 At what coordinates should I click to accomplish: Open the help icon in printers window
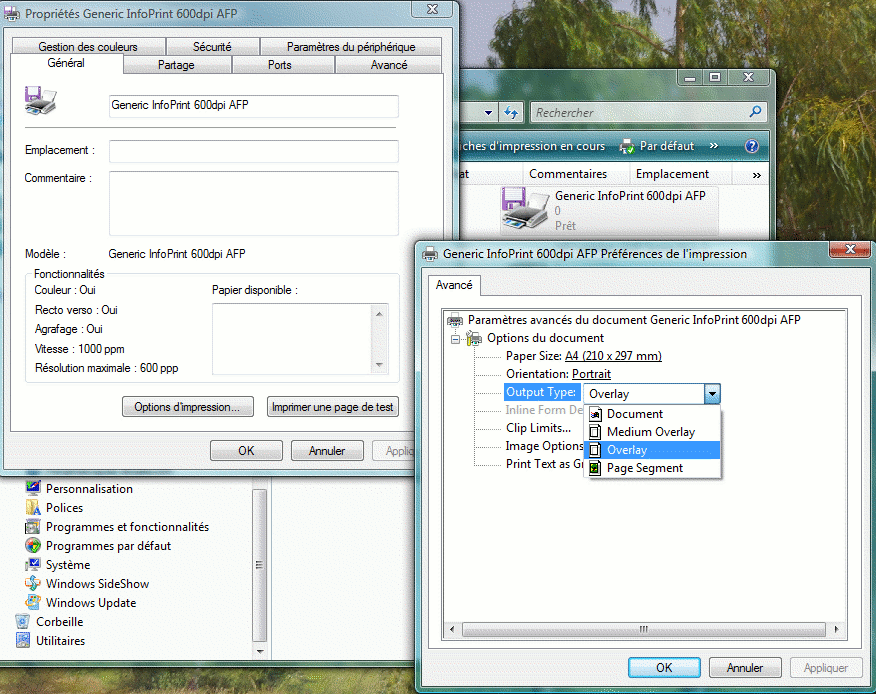click(x=752, y=146)
